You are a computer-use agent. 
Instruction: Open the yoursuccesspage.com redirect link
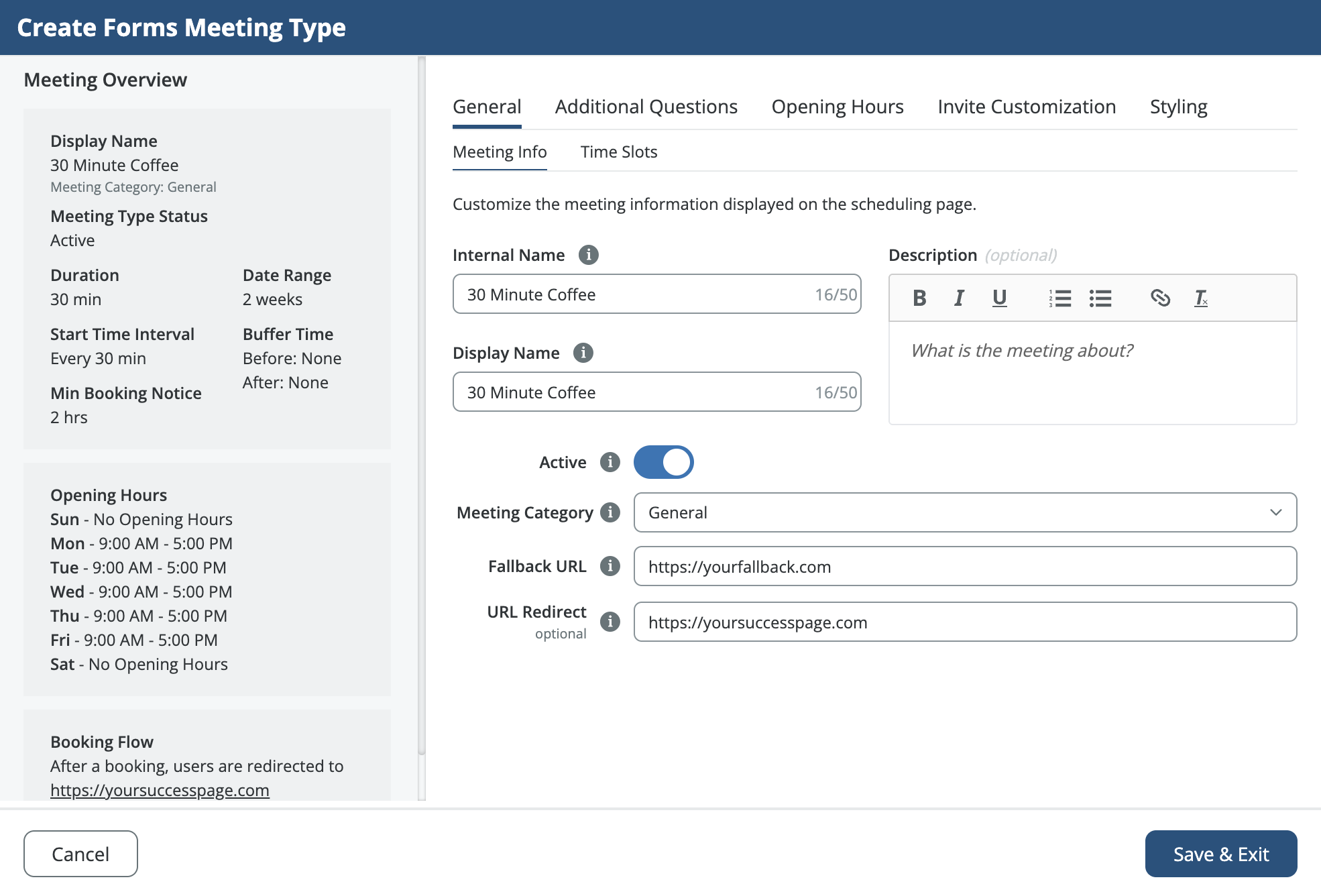pyautogui.click(x=160, y=790)
